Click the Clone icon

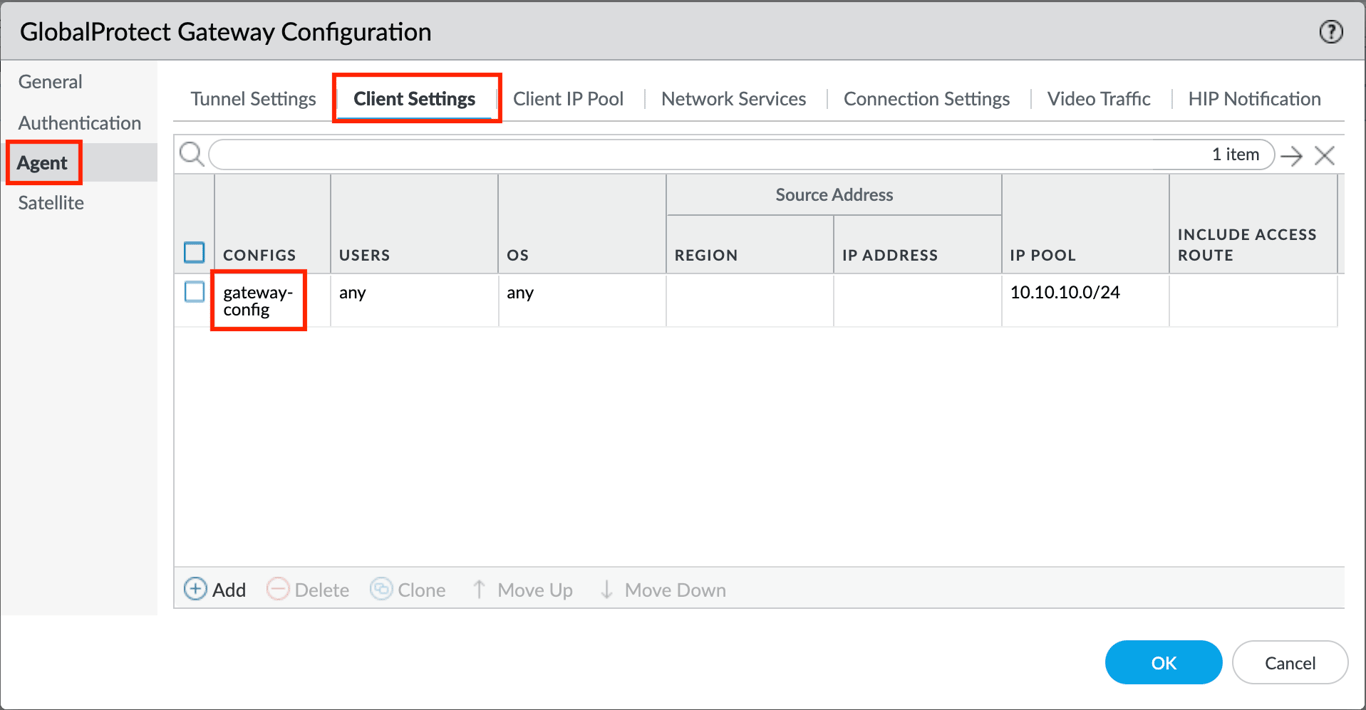coord(381,589)
